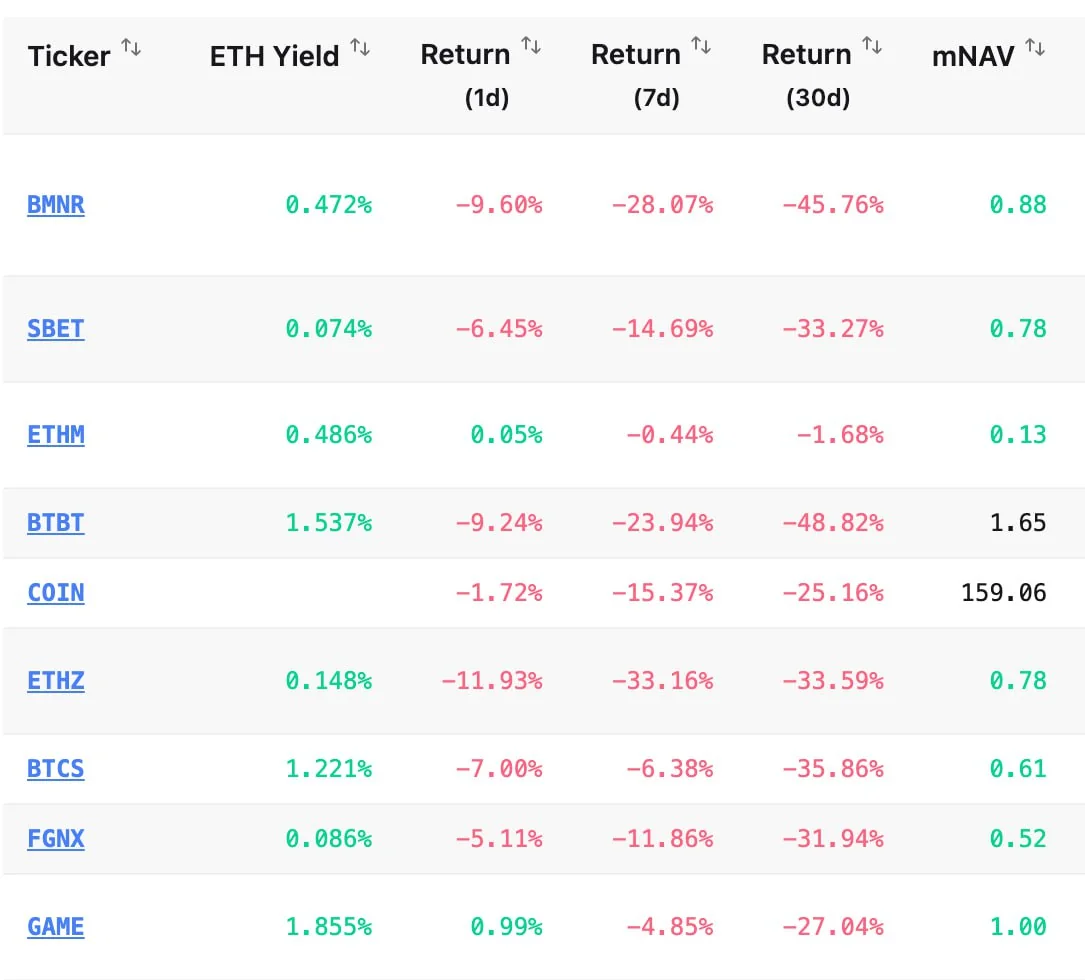Click sort arrows for Return (30d)

[873, 46]
